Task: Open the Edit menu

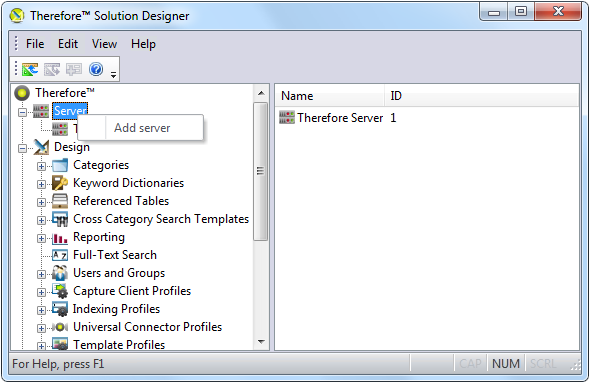Action: (68, 44)
